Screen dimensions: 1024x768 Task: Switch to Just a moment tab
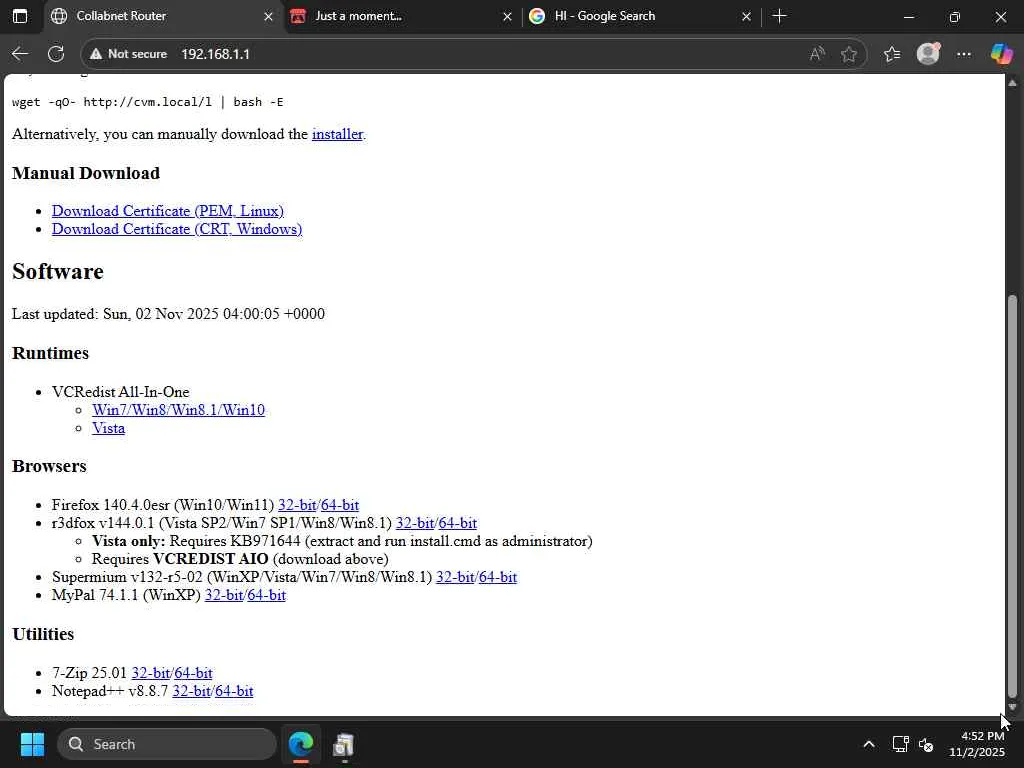pos(402,16)
